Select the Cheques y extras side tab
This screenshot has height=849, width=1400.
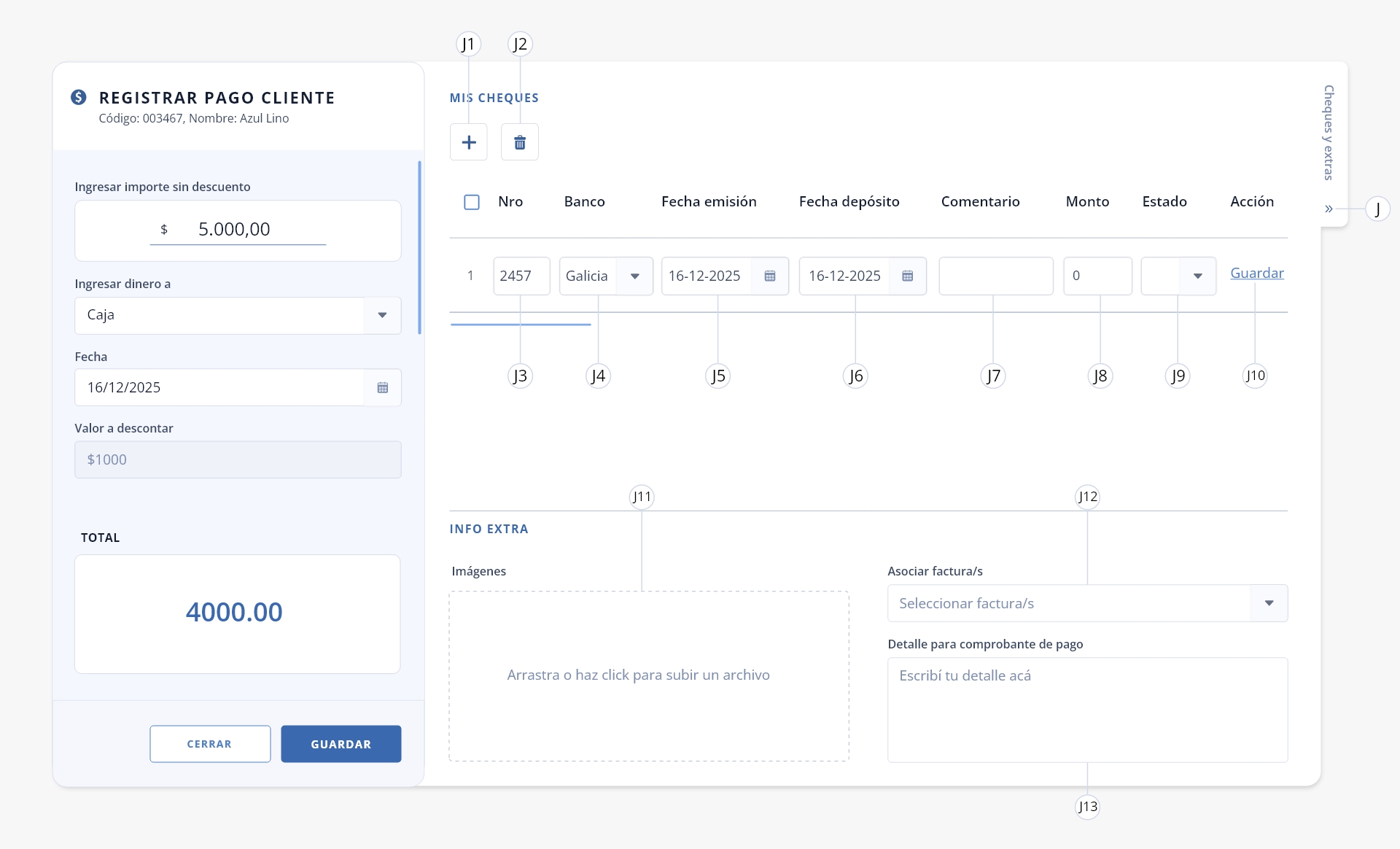[1329, 132]
